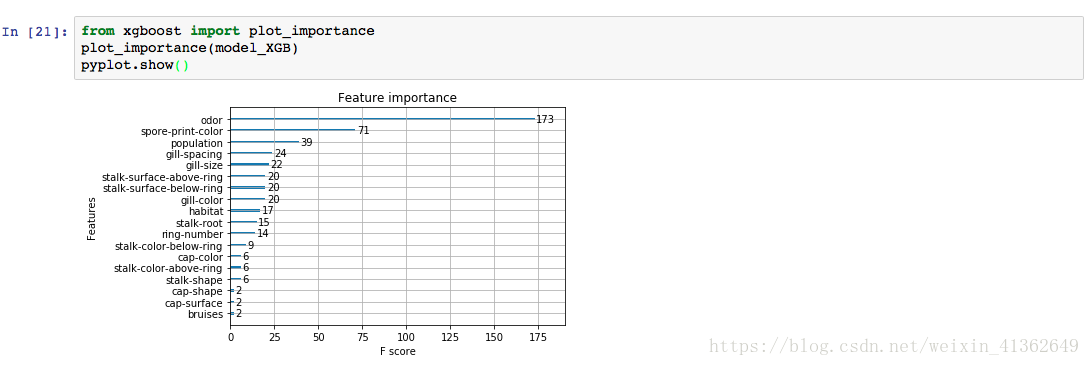
Task: Click the plot_importance(model_XGB) code line
Action: [x=189, y=49]
